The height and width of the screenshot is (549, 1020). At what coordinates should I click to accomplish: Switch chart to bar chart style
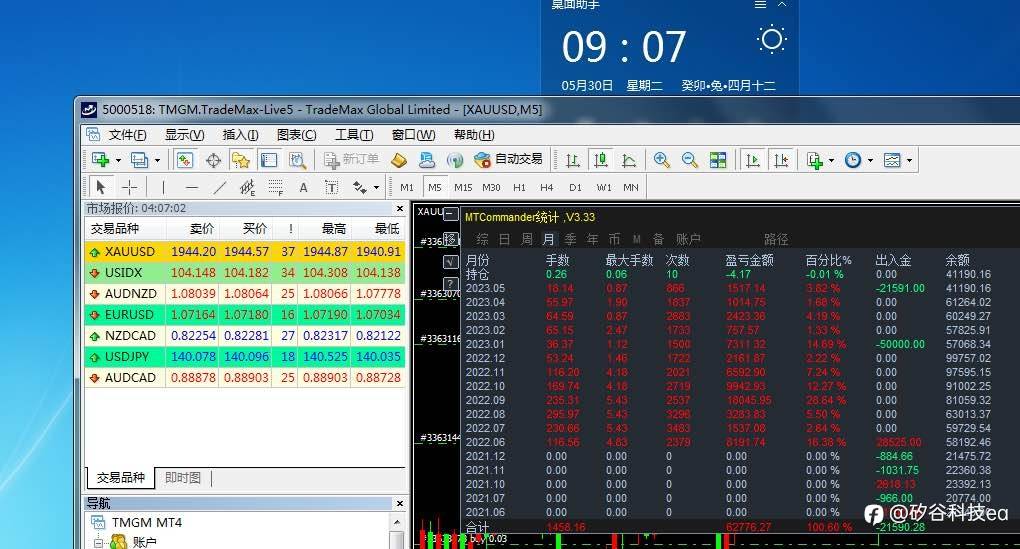coord(572,160)
